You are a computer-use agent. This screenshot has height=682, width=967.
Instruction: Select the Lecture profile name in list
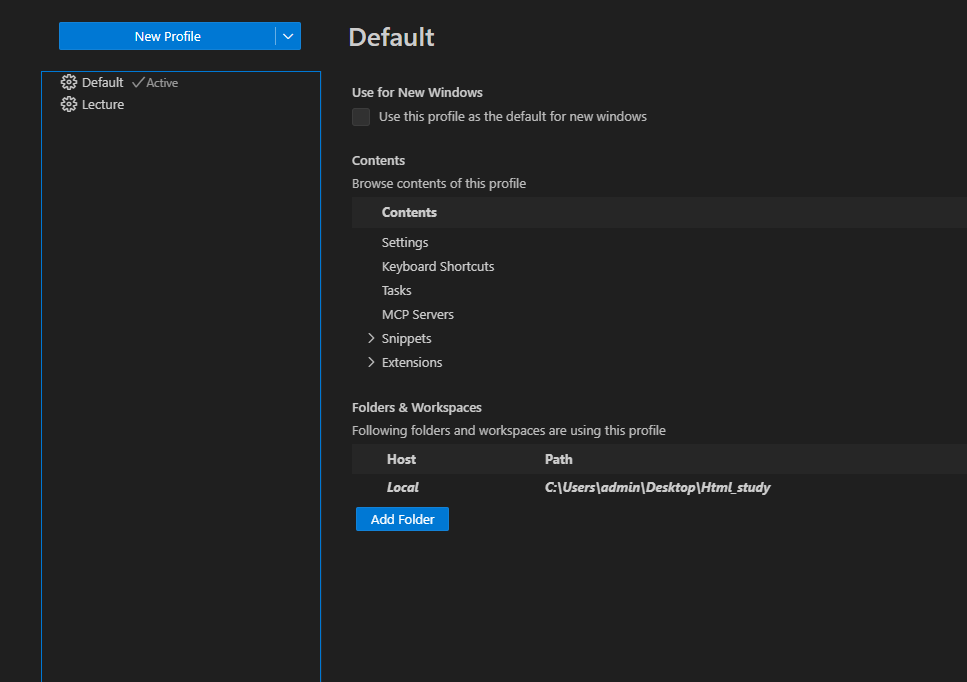tap(103, 105)
